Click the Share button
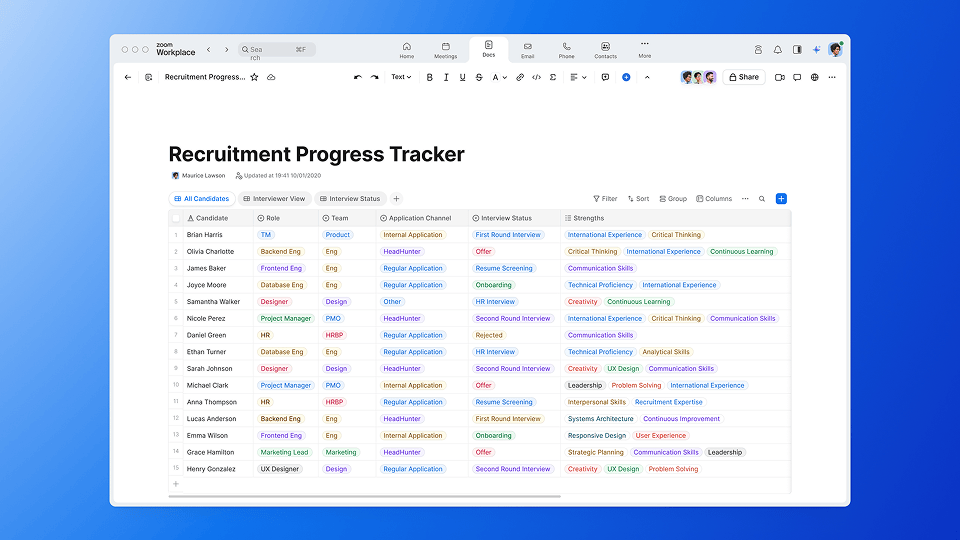Screen dimensions: 960x540 tap(743, 77)
